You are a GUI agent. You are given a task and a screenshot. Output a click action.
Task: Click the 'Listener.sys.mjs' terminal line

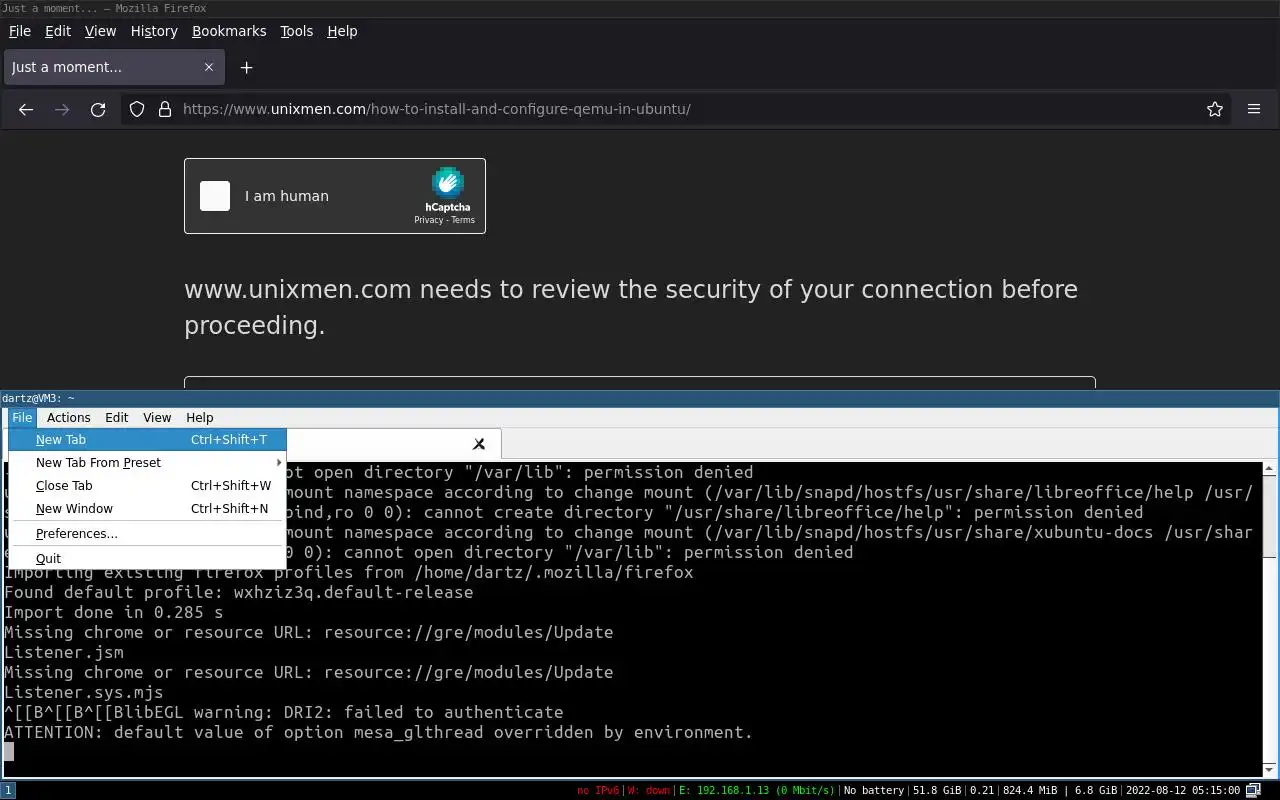(x=84, y=692)
